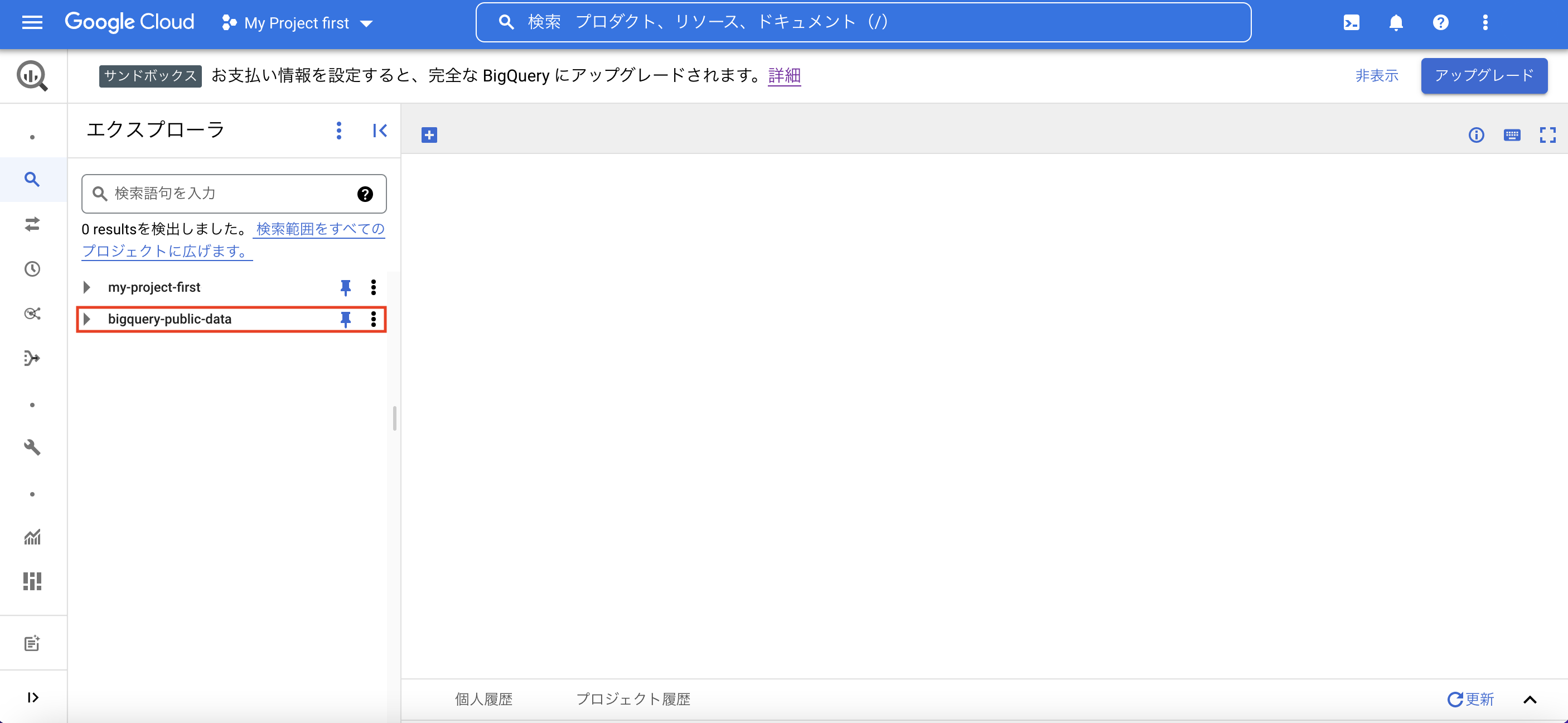Select the my-project-first project row

[x=231, y=287]
